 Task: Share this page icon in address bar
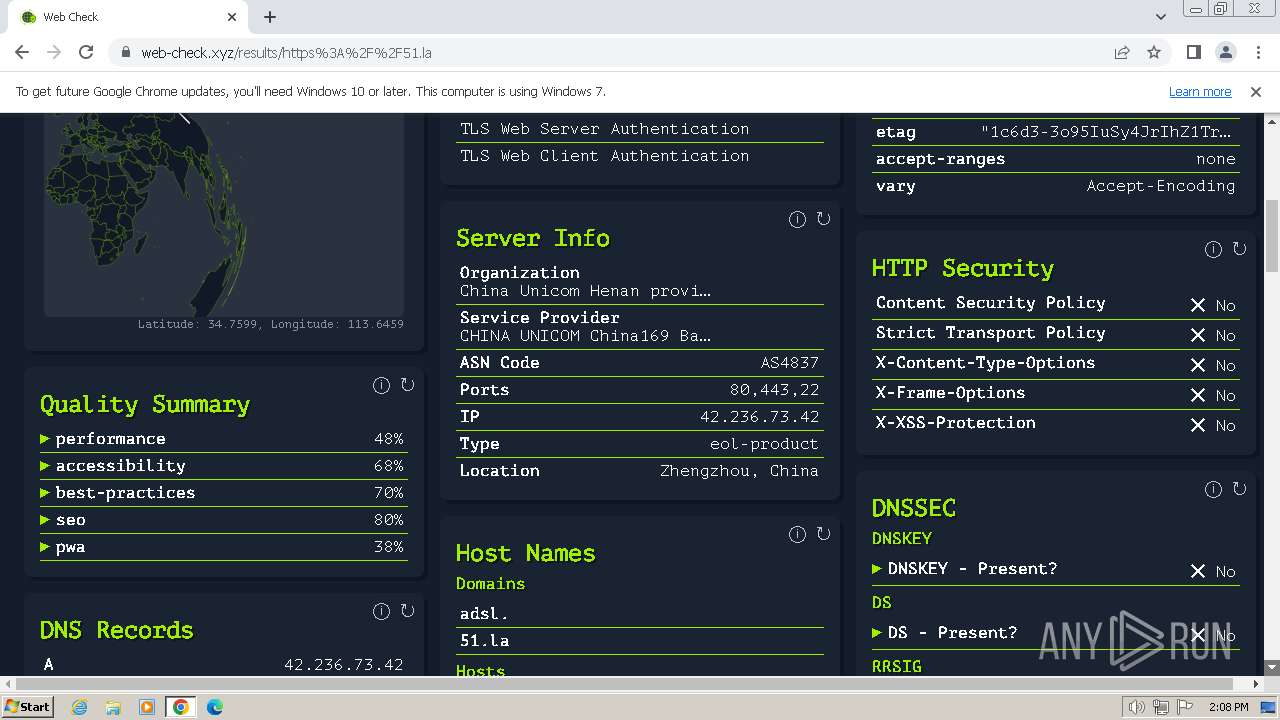click(x=1122, y=52)
